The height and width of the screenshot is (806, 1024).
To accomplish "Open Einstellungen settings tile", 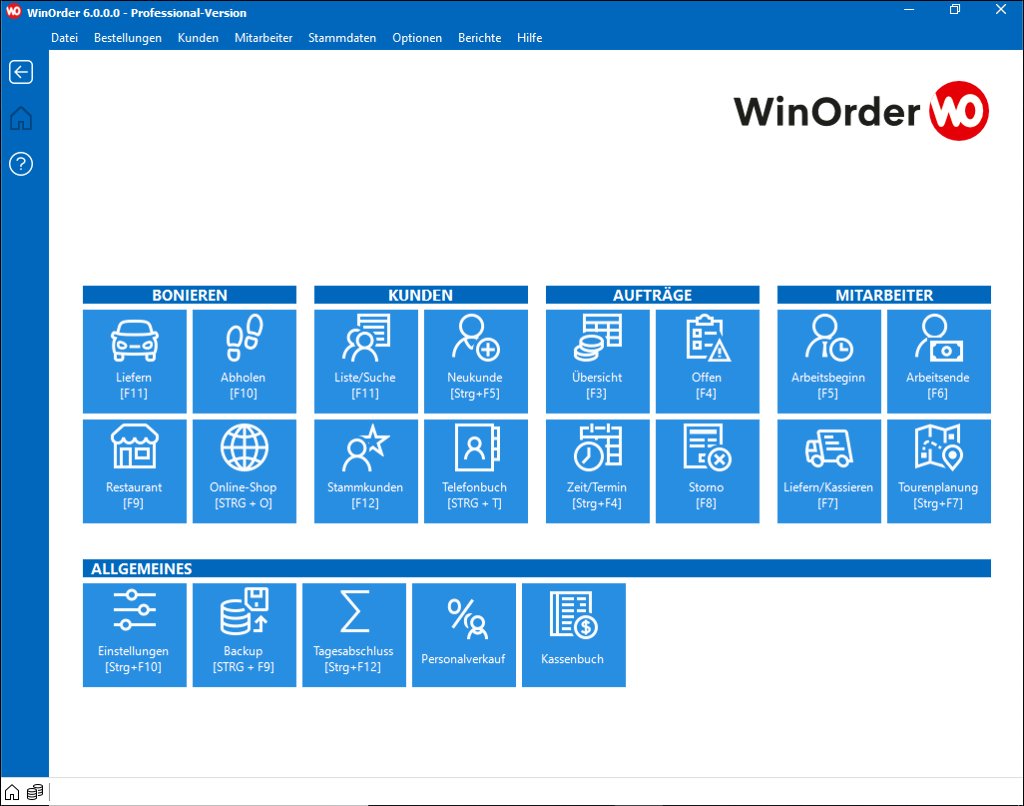I will 135,635.
